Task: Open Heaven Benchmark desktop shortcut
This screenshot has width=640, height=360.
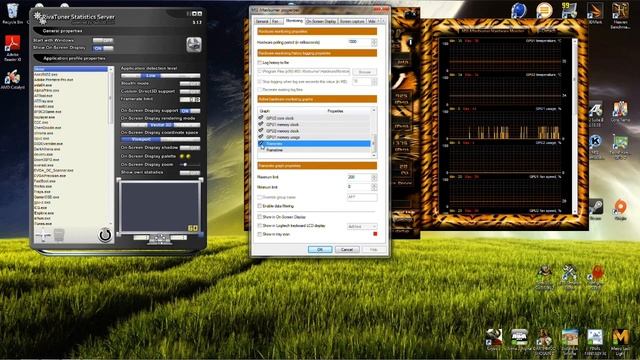Action: point(620,16)
